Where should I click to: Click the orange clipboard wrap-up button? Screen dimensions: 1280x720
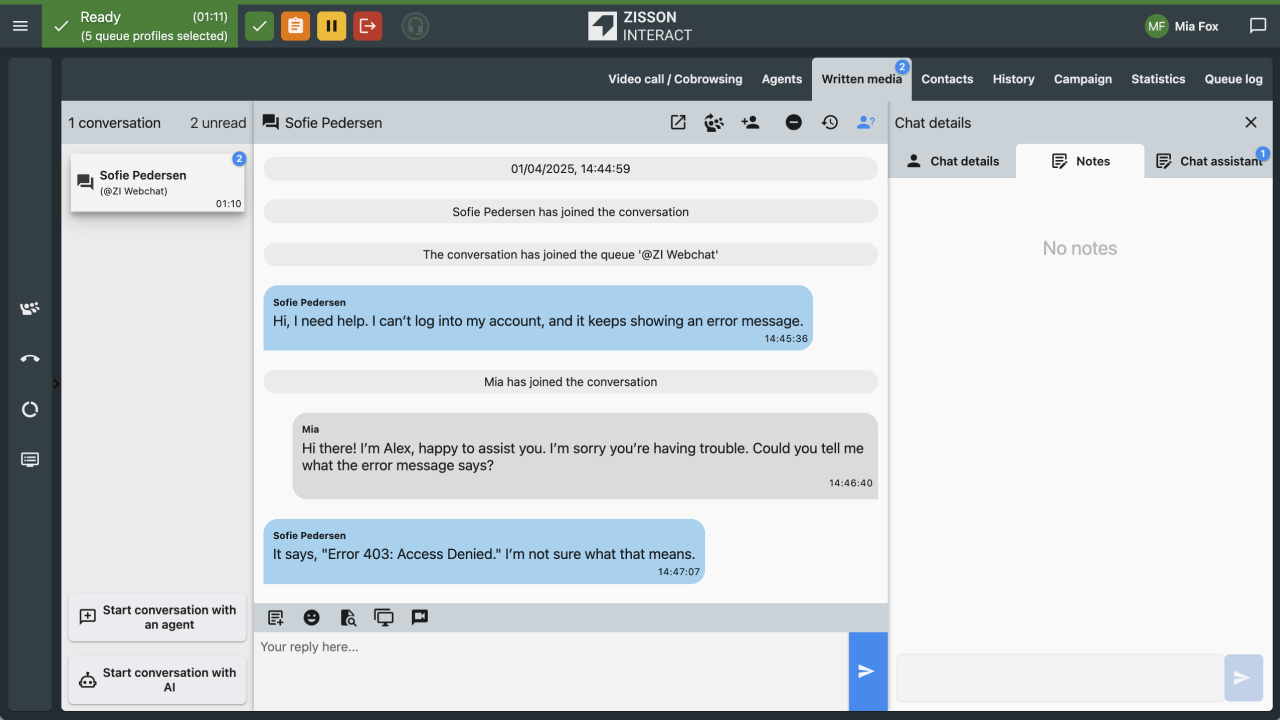(295, 26)
